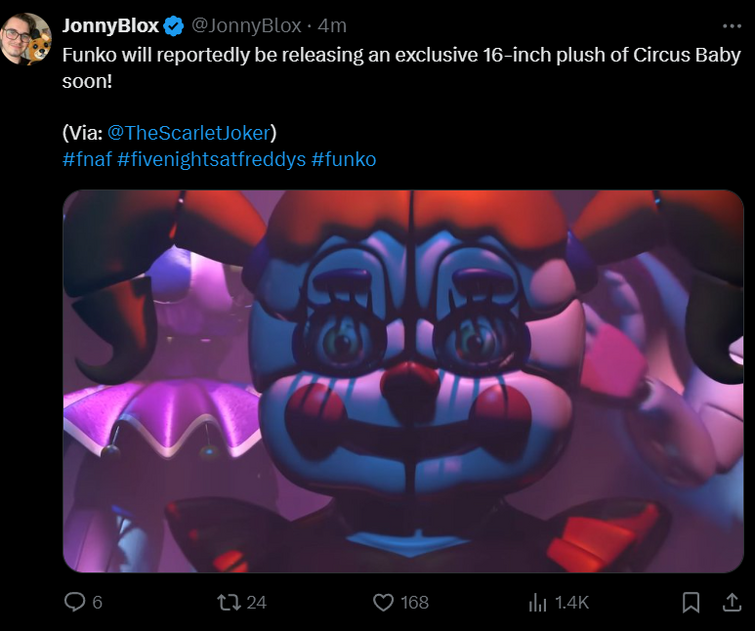Click the blue verified badge
755x631 pixels.
coord(174,25)
